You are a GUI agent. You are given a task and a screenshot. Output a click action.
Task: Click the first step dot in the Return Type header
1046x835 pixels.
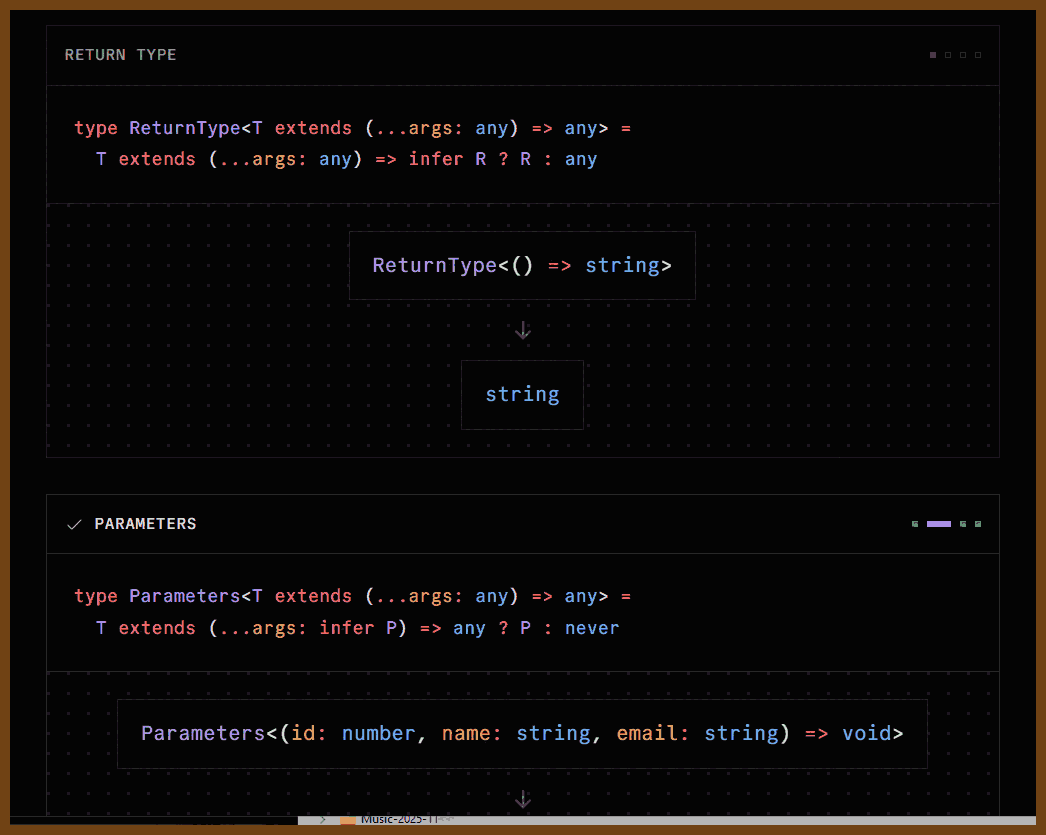[933, 55]
